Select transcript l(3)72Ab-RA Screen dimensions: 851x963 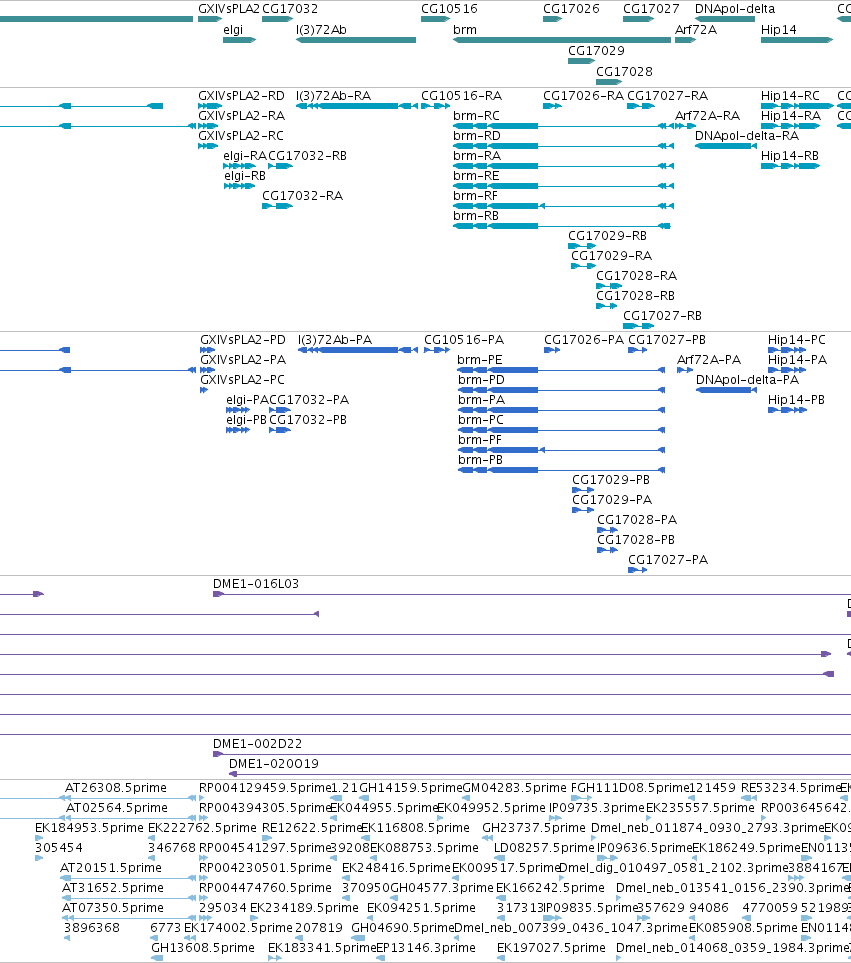pos(356,106)
